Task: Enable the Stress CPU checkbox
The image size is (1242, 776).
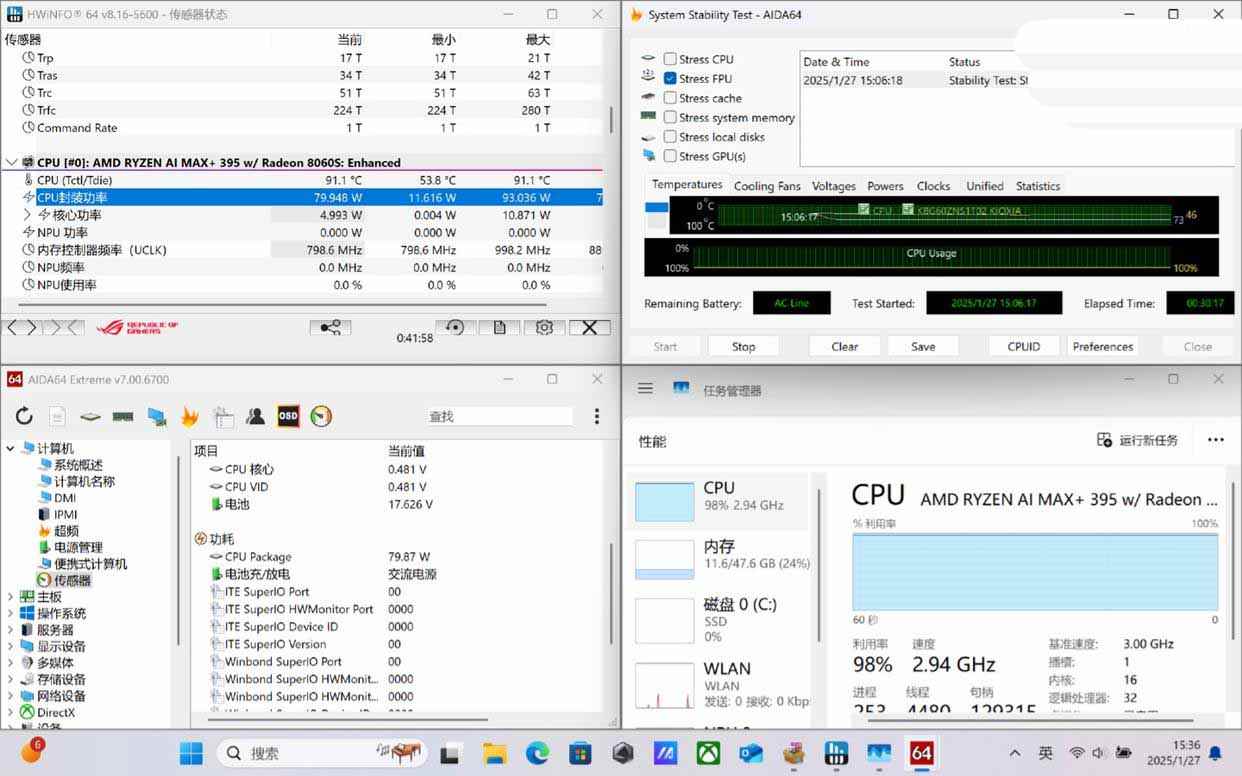Action: click(x=670, y=59)
